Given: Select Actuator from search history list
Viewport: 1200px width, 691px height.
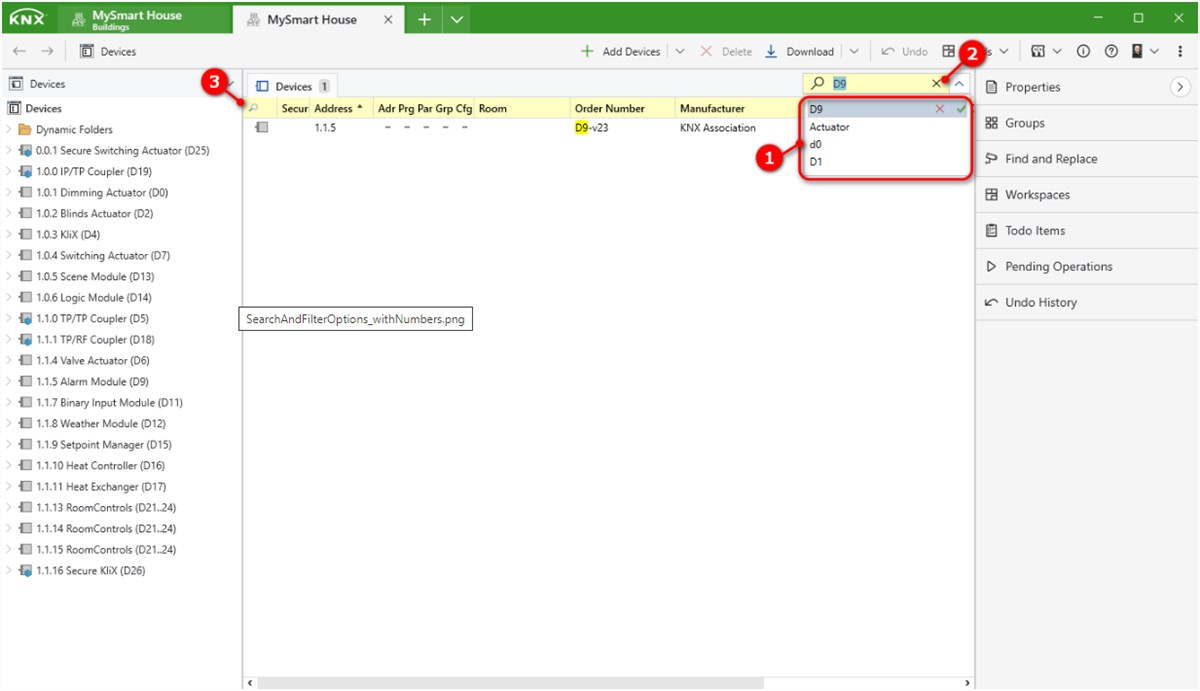Looking at the screenshot, I should (885, 127).
